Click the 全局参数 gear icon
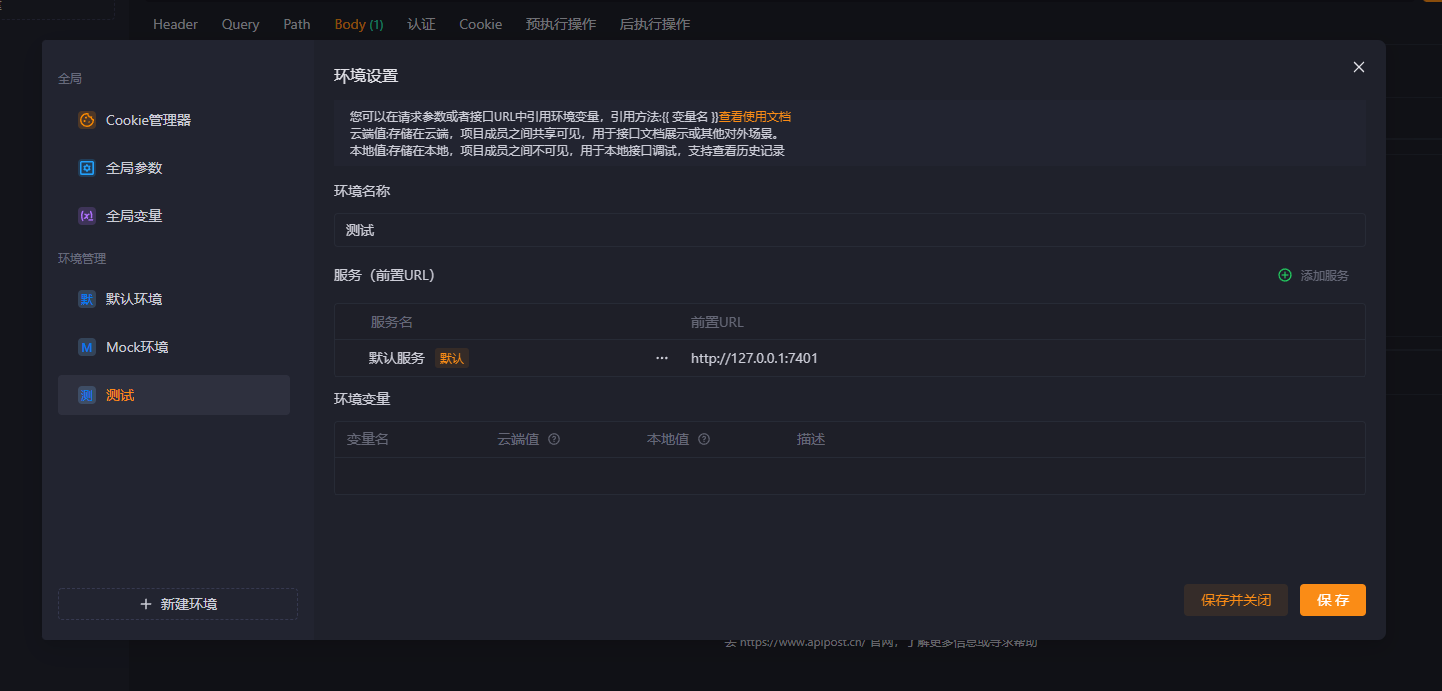The width and height of the screenshot is (1442, 691). pos(87,168)
